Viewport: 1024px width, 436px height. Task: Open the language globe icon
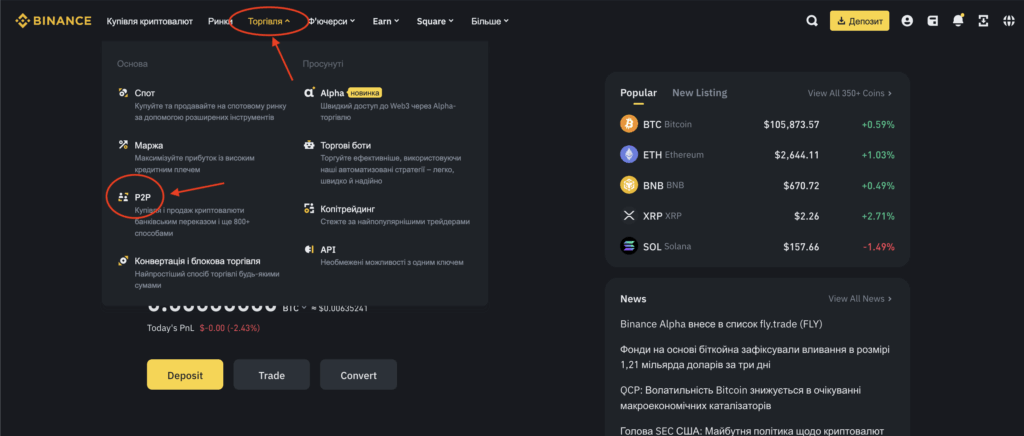tap(1007, 20)
